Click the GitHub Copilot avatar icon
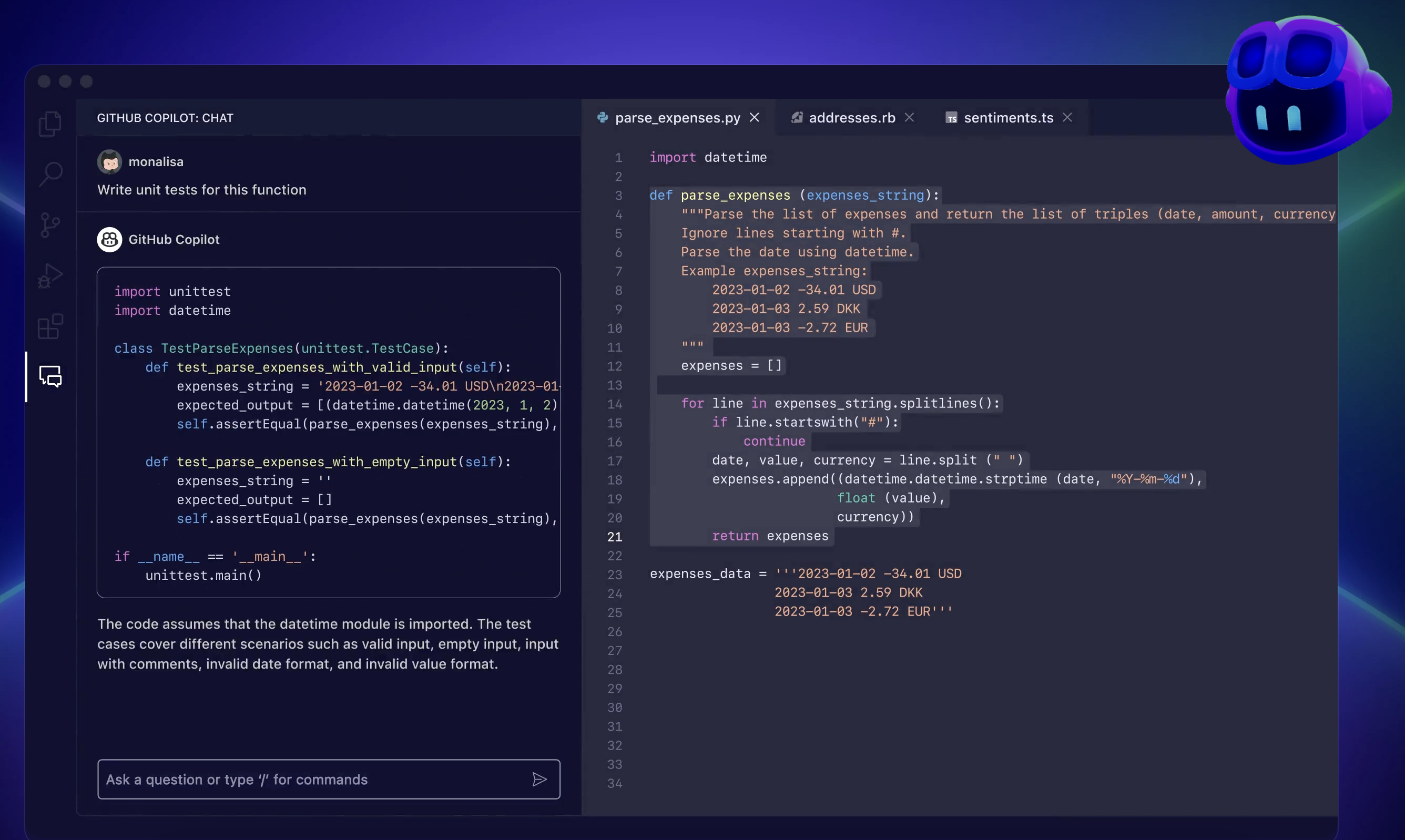This screenshot has width=1405, height=840. [x=109, y=239]
